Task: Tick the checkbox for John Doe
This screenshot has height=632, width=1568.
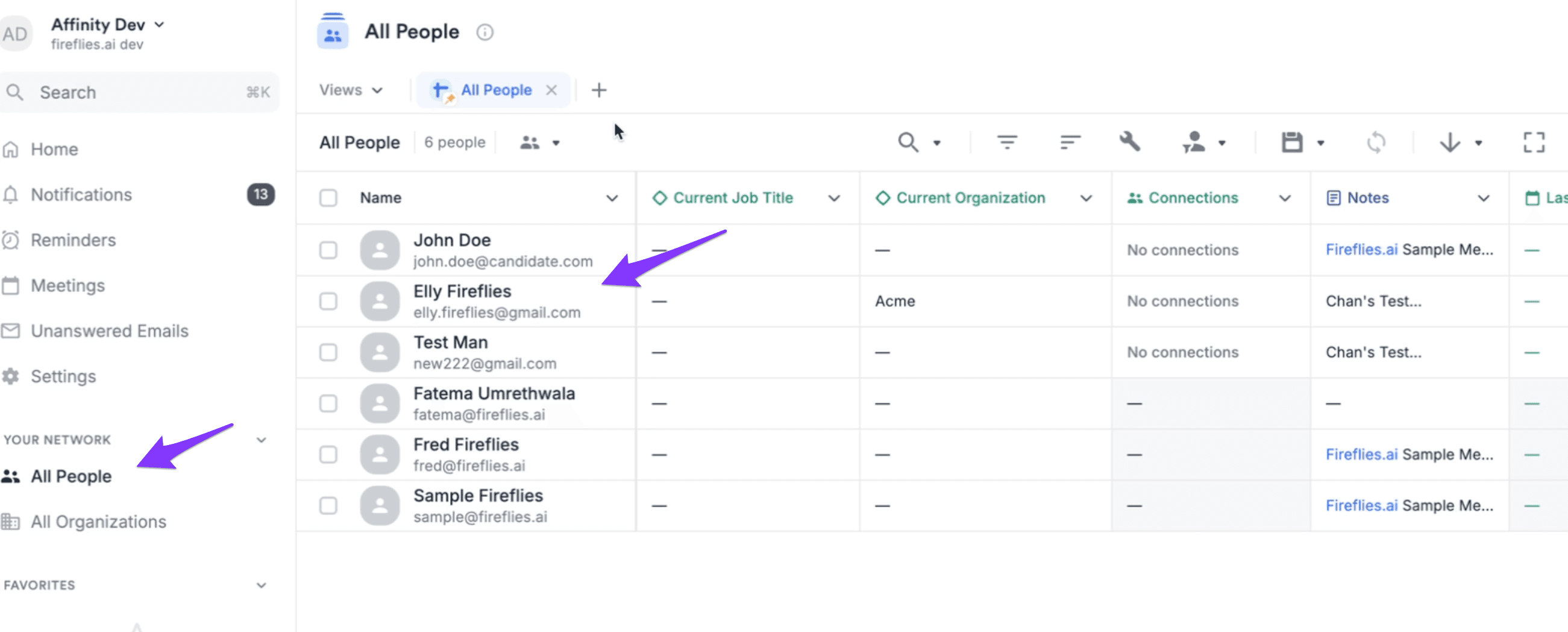Action: [x=328, y=250]
